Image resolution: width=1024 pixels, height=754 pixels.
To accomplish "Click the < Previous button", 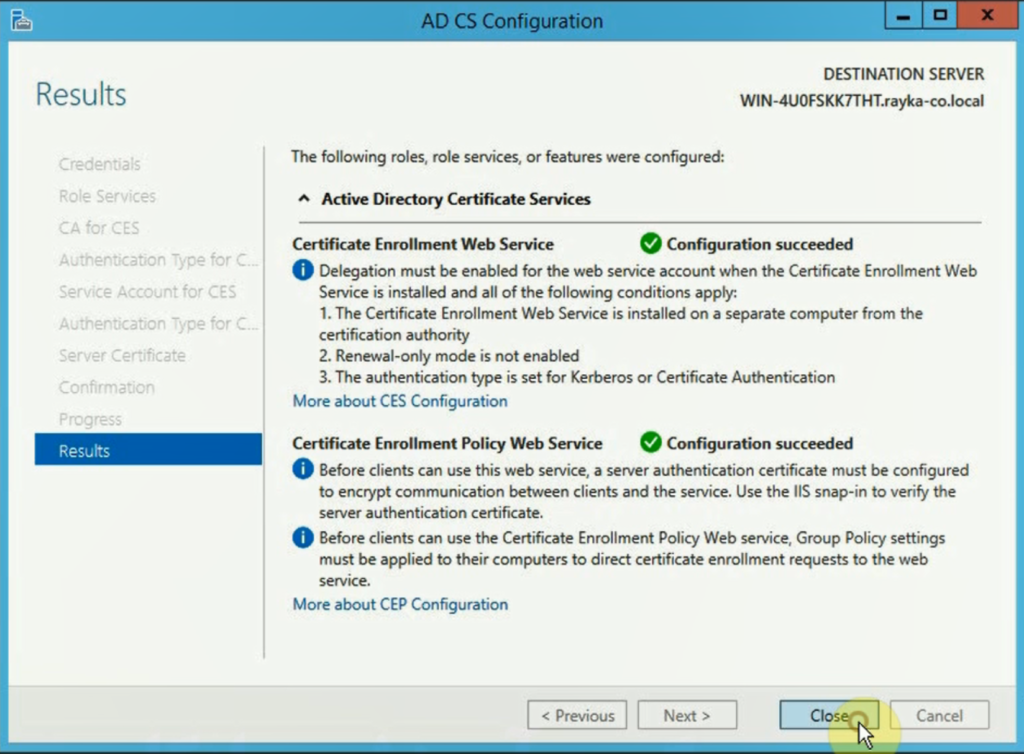I will pos(577,715).
